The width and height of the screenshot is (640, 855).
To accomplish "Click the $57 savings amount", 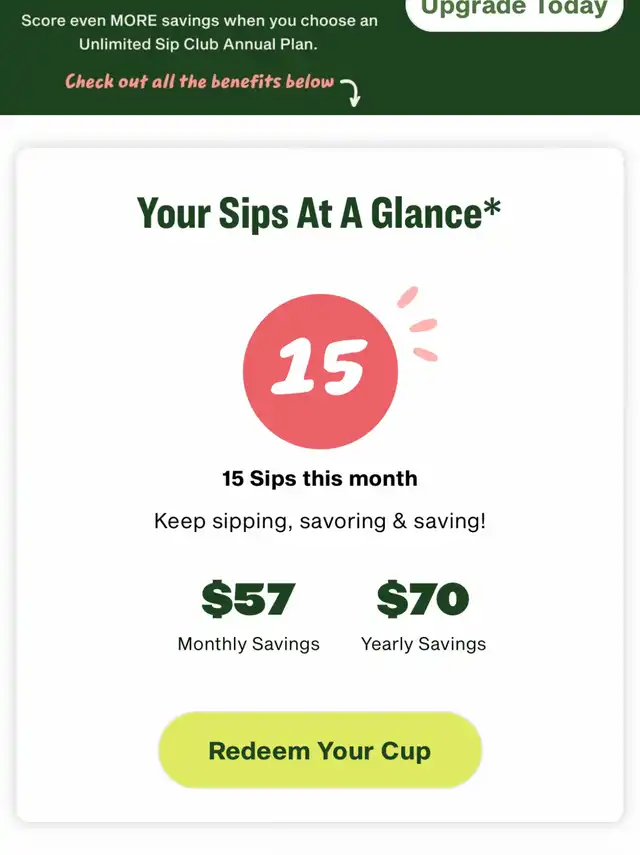I will [248, 599].
